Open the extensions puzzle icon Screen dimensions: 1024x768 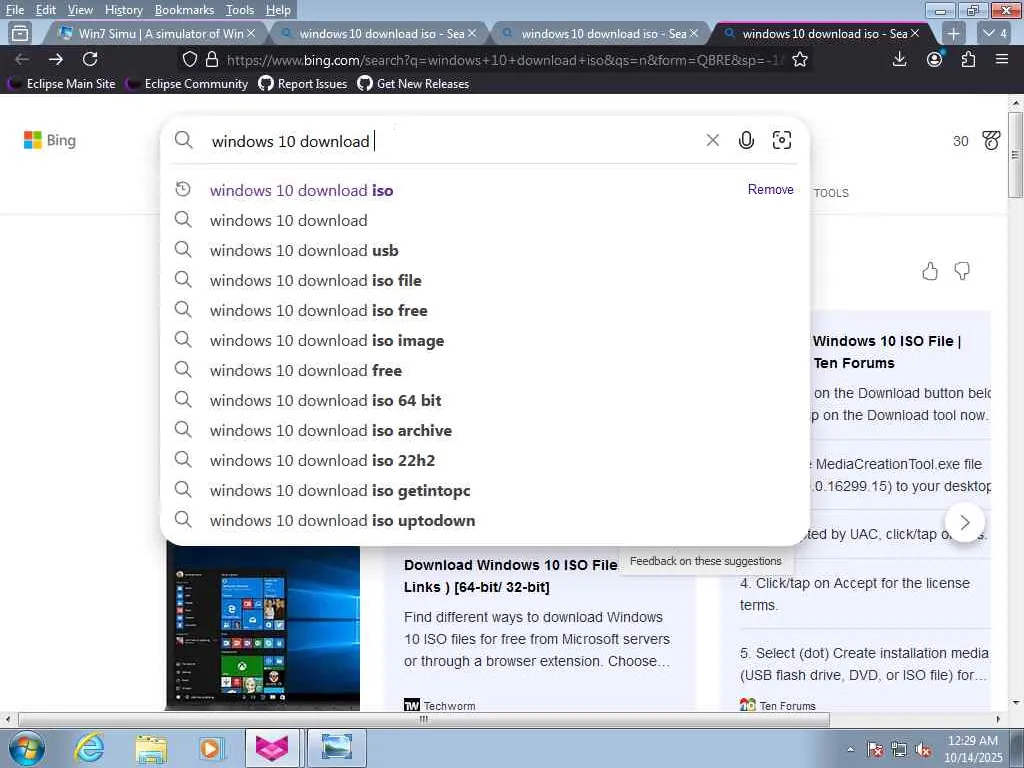point(968,59)
